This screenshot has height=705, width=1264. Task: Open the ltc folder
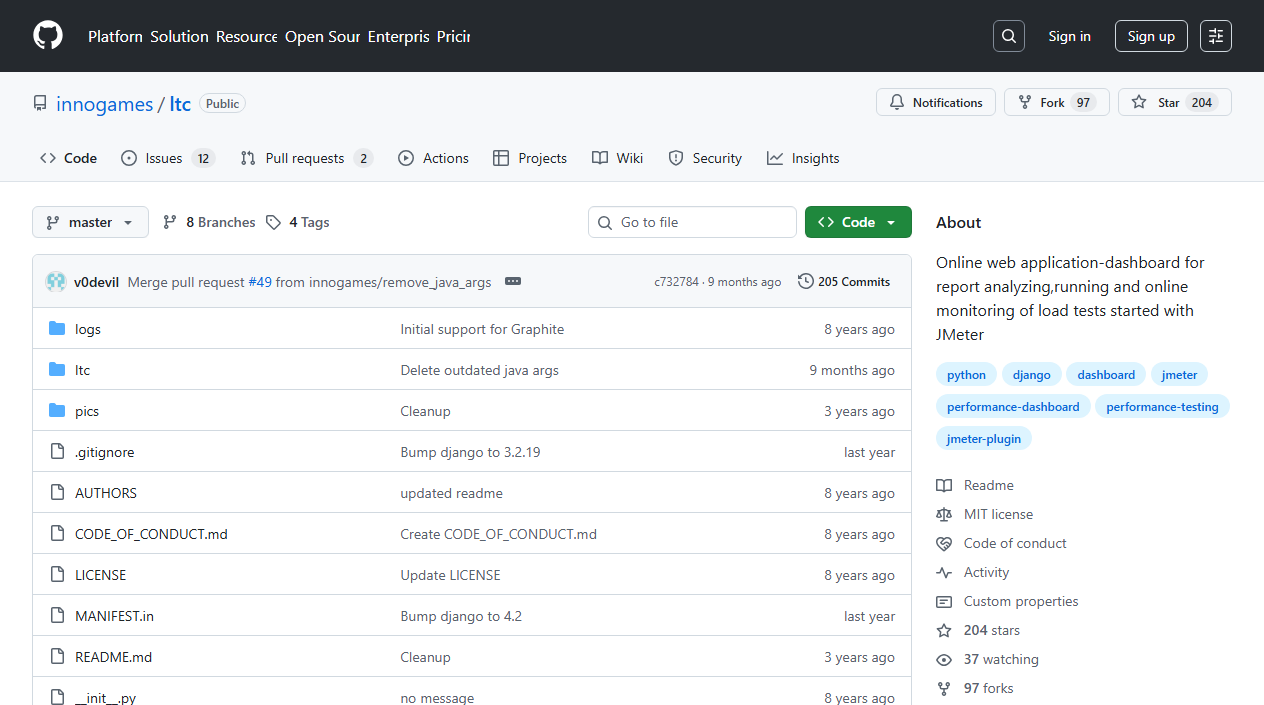click(x=82, y=370)
